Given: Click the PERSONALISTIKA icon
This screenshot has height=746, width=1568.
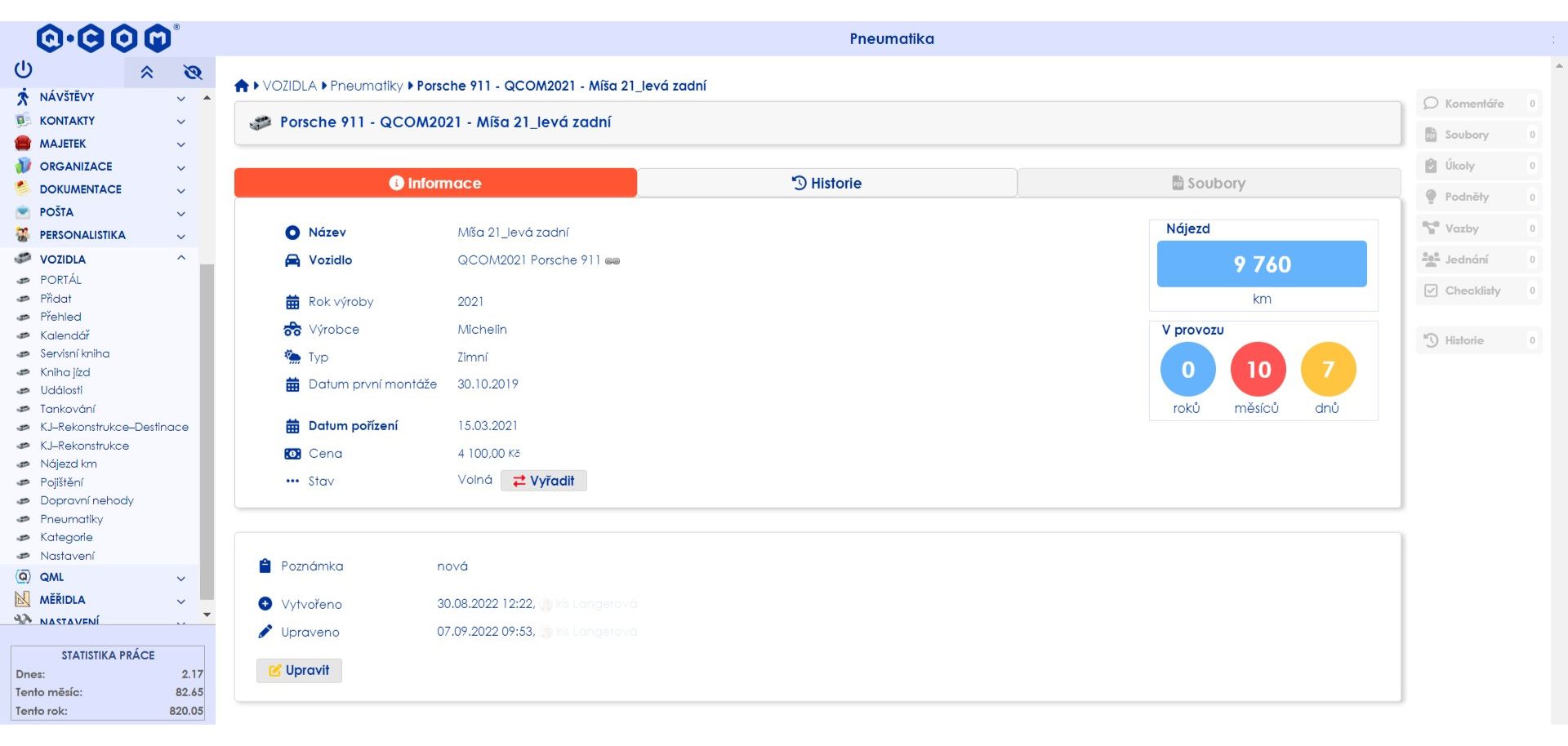Looking at the screenshot, I should [23, 235].
